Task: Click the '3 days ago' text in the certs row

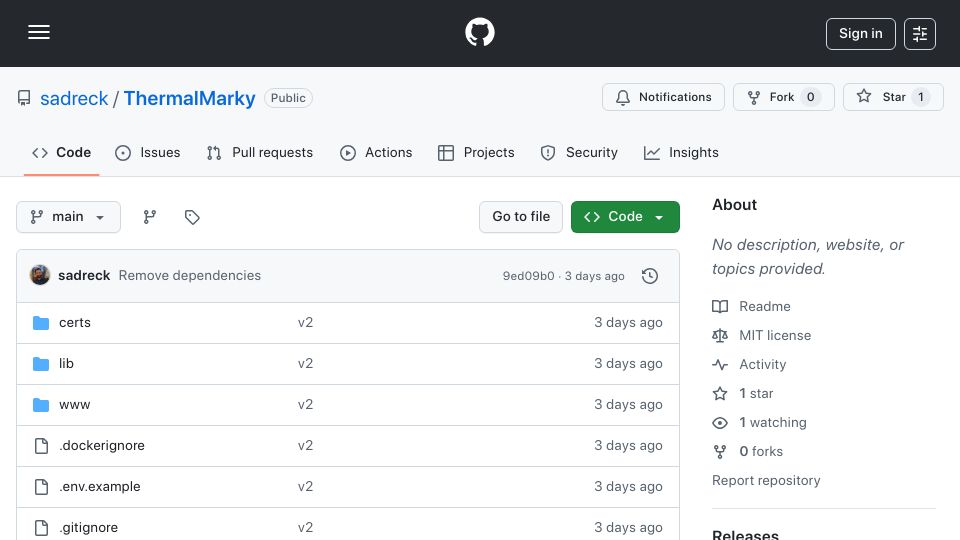Action: (628, 323)
